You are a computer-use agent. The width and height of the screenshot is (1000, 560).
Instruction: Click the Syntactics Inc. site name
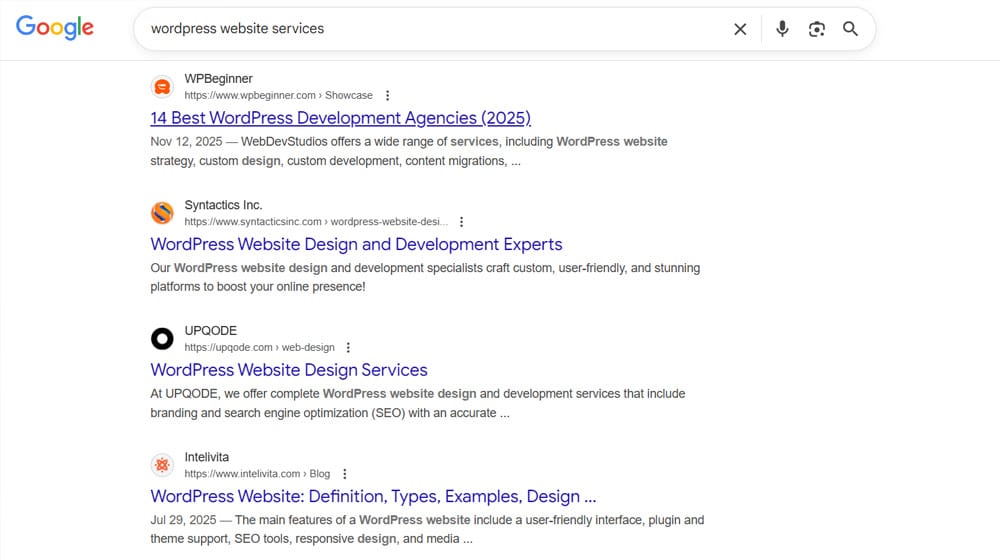pyautogui.click(x=223, y=205)
